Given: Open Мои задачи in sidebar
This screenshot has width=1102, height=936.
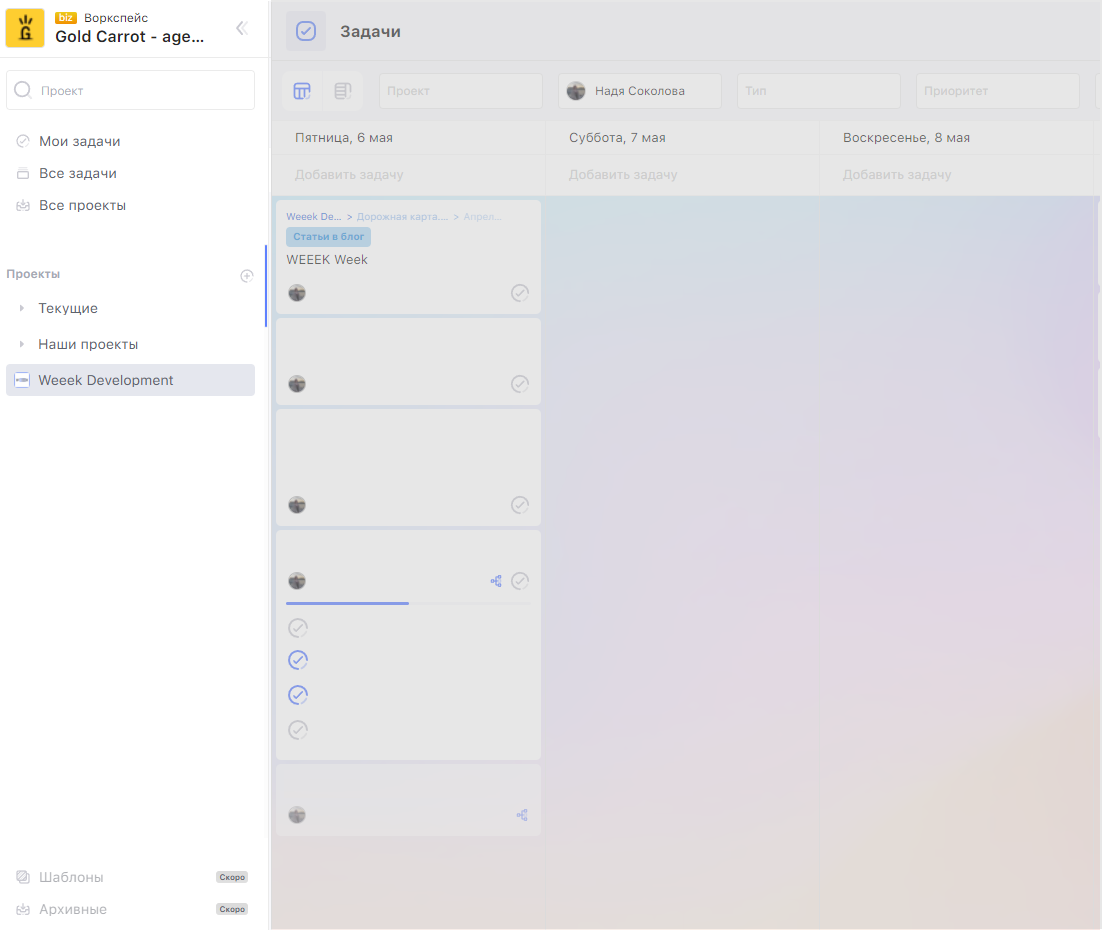Looking at the screenshot, I should pyautogui.click(x=79, y=142).
